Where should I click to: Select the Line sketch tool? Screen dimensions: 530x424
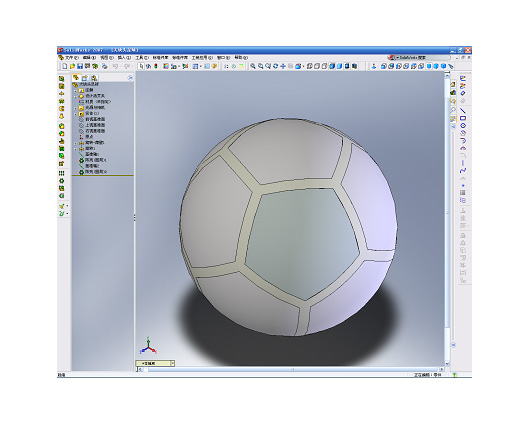coord(463,111)
